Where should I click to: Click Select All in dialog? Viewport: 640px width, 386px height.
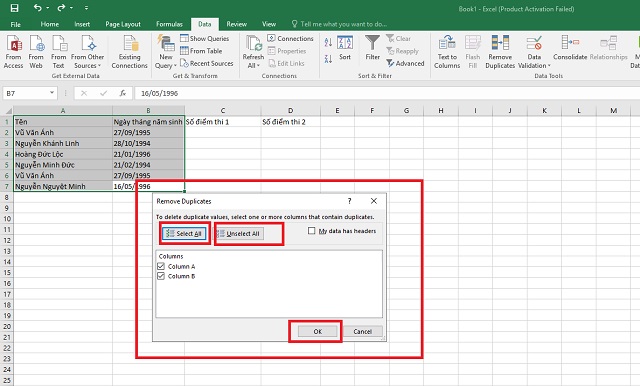tap(184, 233)
